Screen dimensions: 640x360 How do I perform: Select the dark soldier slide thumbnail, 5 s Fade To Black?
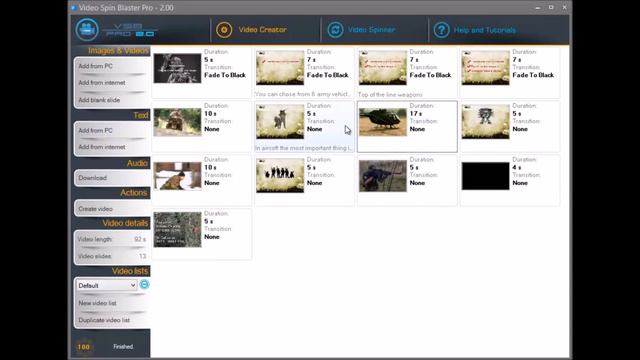[x=177, y=68]
